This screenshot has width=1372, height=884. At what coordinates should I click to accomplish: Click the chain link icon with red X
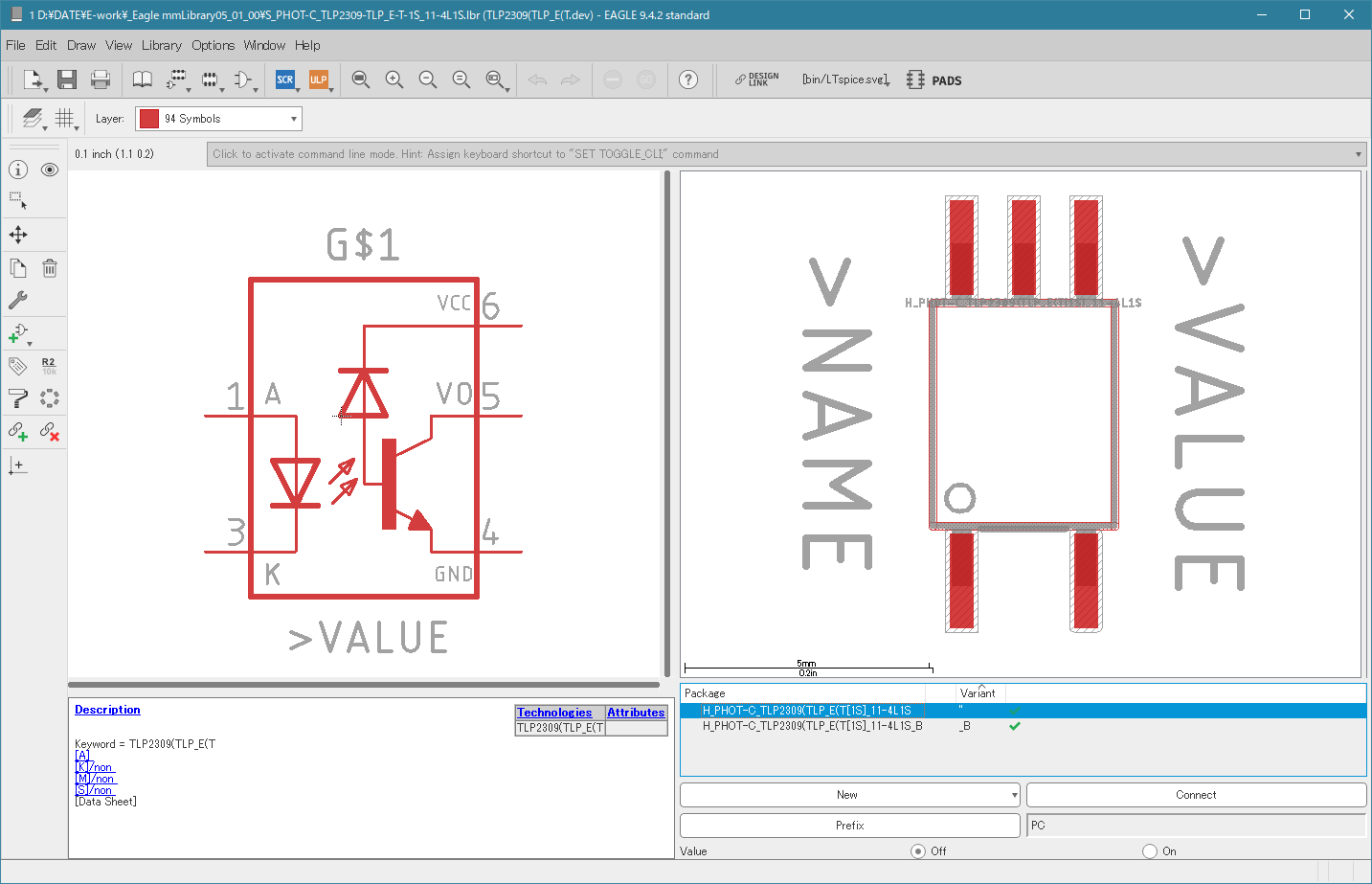pos(50,431)
